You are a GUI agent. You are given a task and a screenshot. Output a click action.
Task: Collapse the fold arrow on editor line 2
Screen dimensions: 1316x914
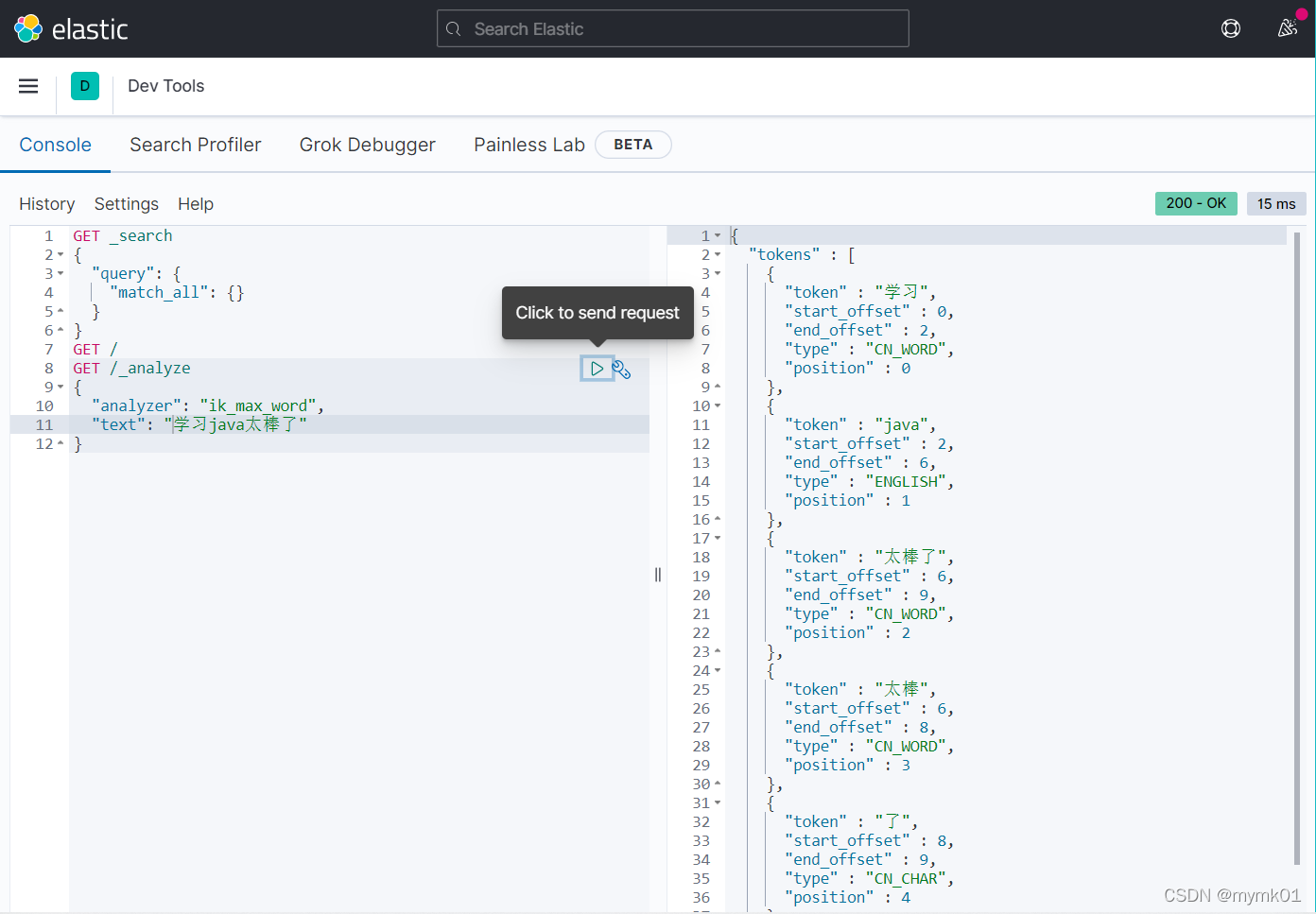click(61, 255)
